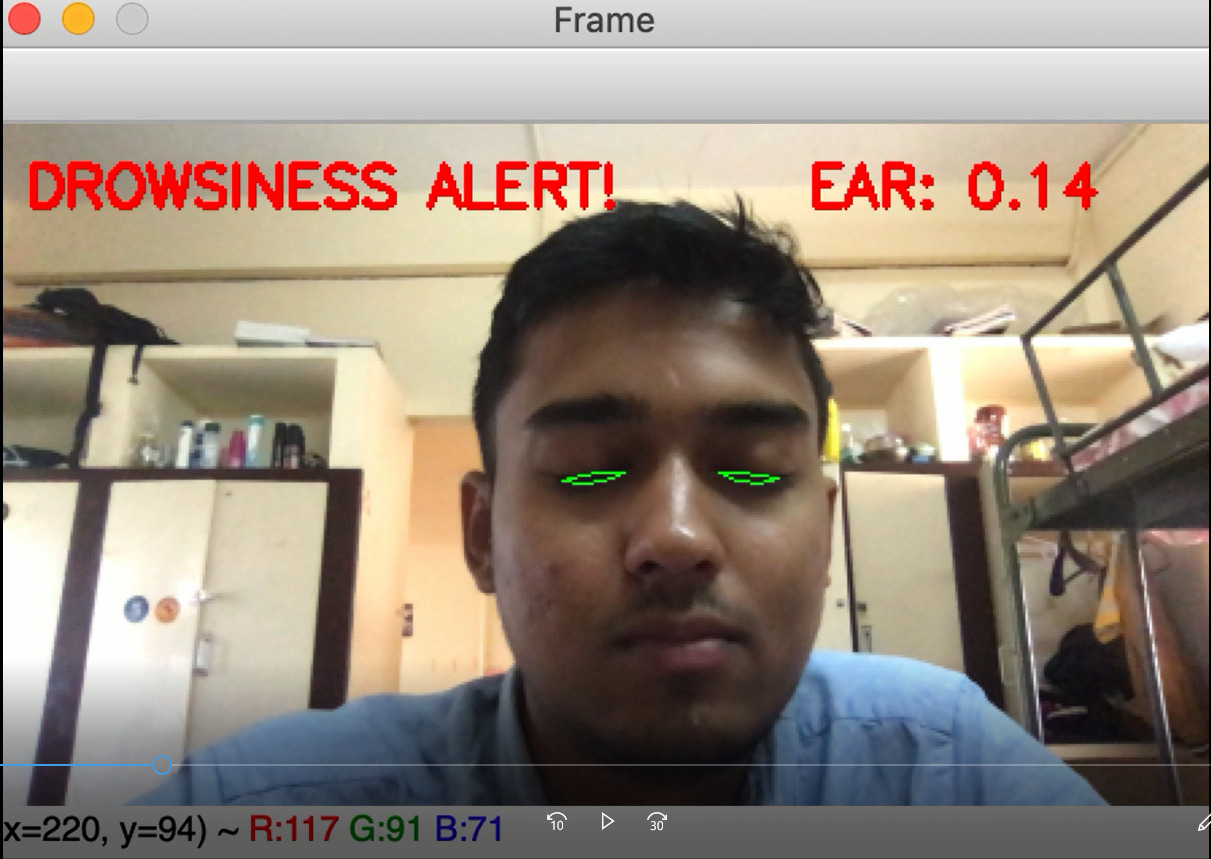
Task: Click the green contour on the left-side eye
Action: (x=592, y=479)
